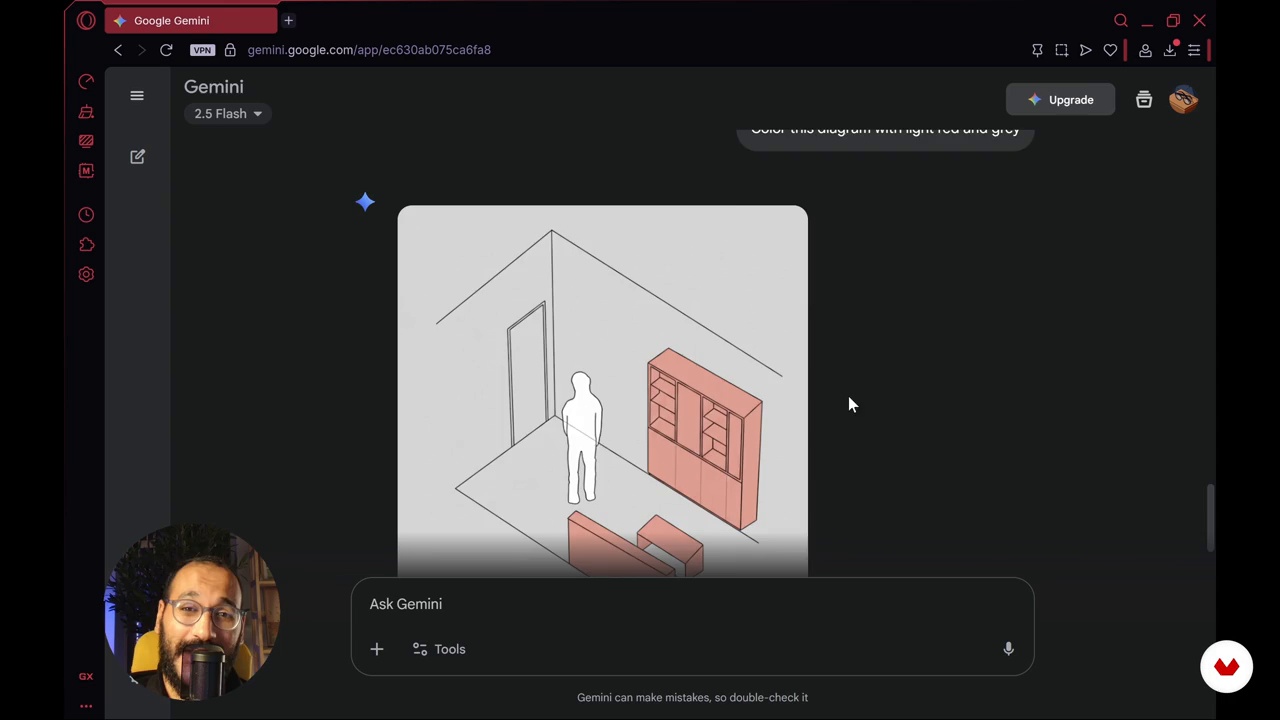Image resolution: width=1280 pixels, height=720 pixels.
Task: Open the M chip sidebar icon
Action: pos(86,171)
